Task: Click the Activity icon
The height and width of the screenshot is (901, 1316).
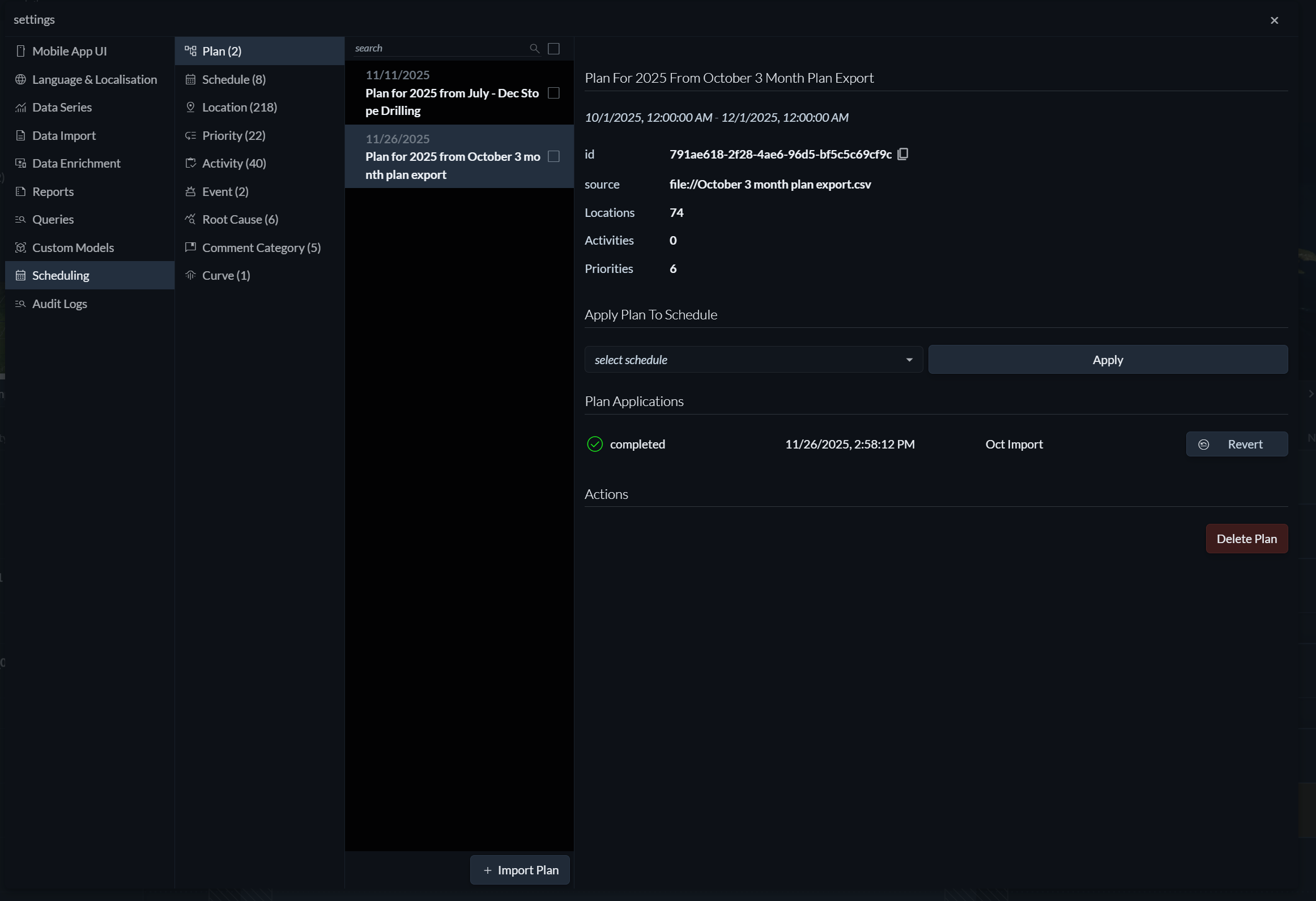Action: 191,163
